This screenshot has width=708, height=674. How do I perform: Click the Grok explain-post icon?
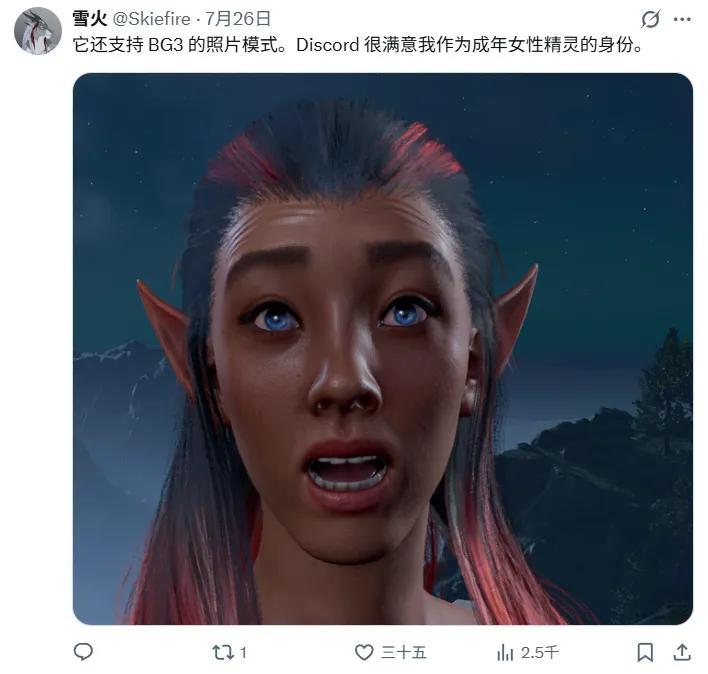[x=651, y=19]
